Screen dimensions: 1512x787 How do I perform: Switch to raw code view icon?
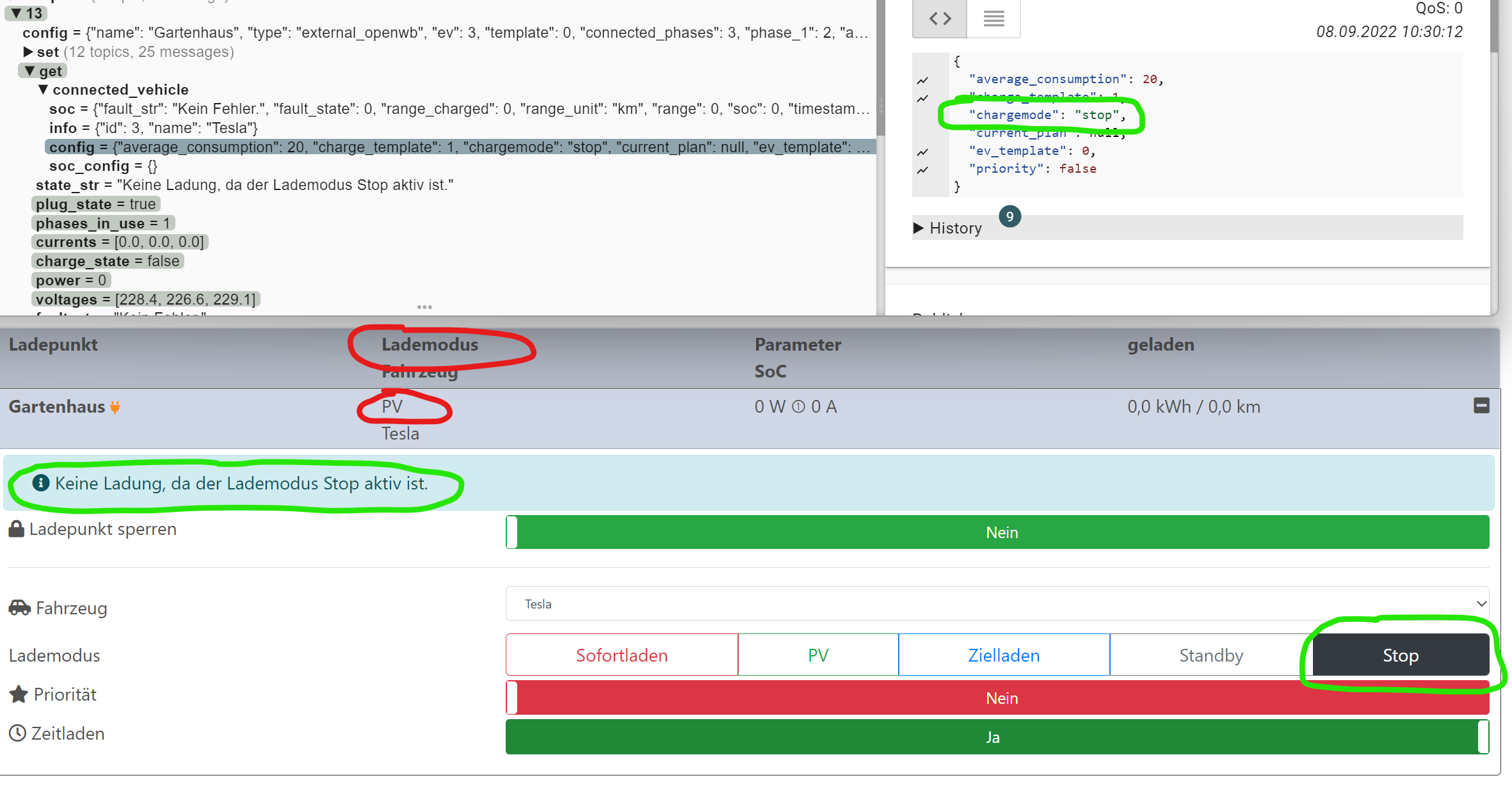click(x=939, y=19)
